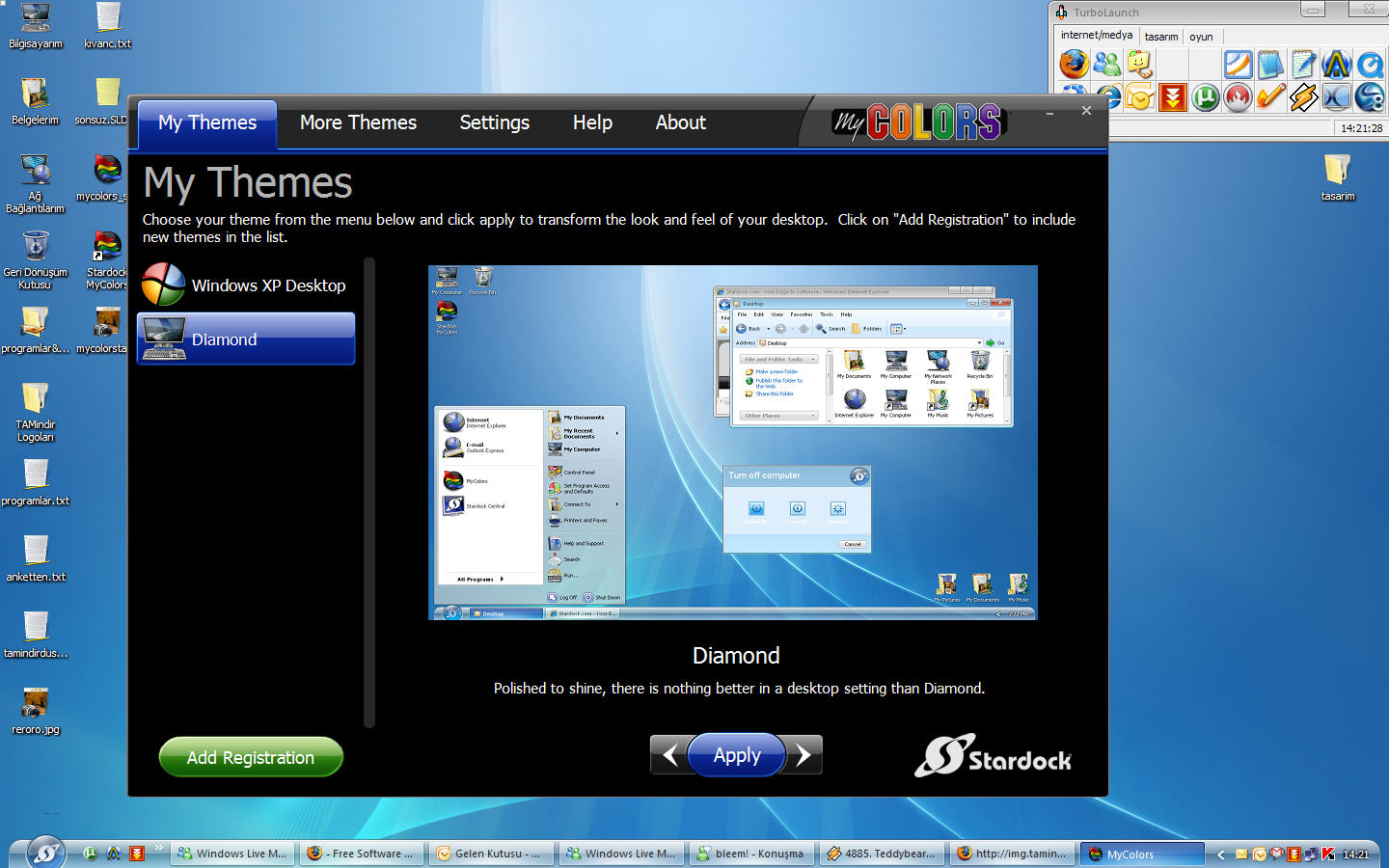Launch Ares icon in TurboLaunch
This screenshot has width=1389, height=868.
coord(1337,65)
